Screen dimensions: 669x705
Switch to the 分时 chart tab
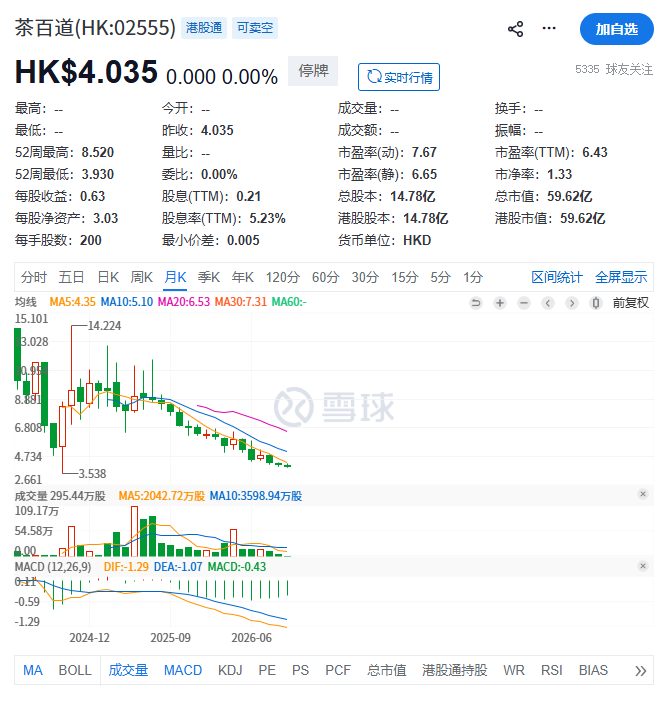click(x=34, y=277)
